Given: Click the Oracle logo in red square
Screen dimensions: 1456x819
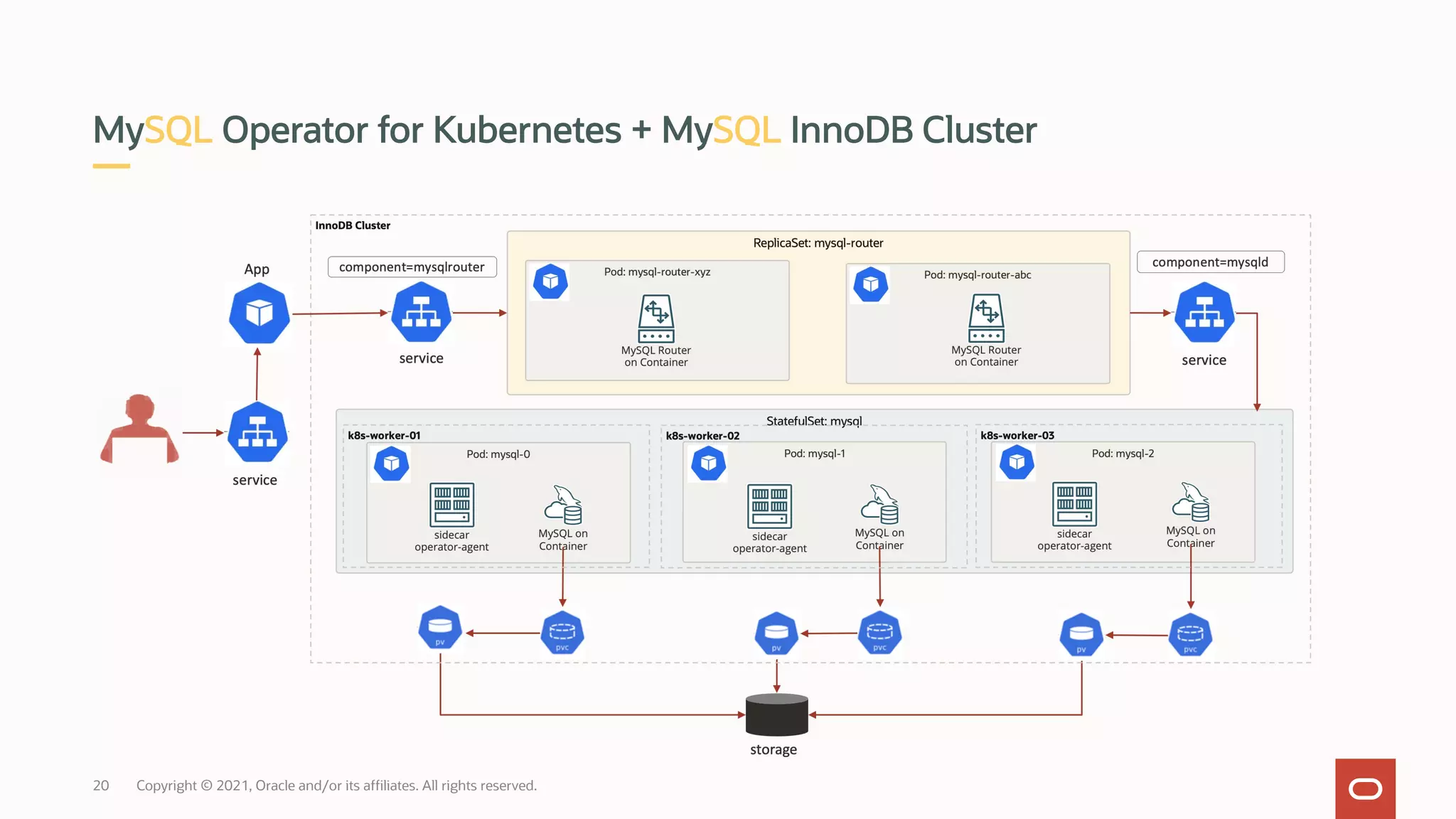Looking at the screenshot, I should pyautogui.click(x=1365, y=788).
